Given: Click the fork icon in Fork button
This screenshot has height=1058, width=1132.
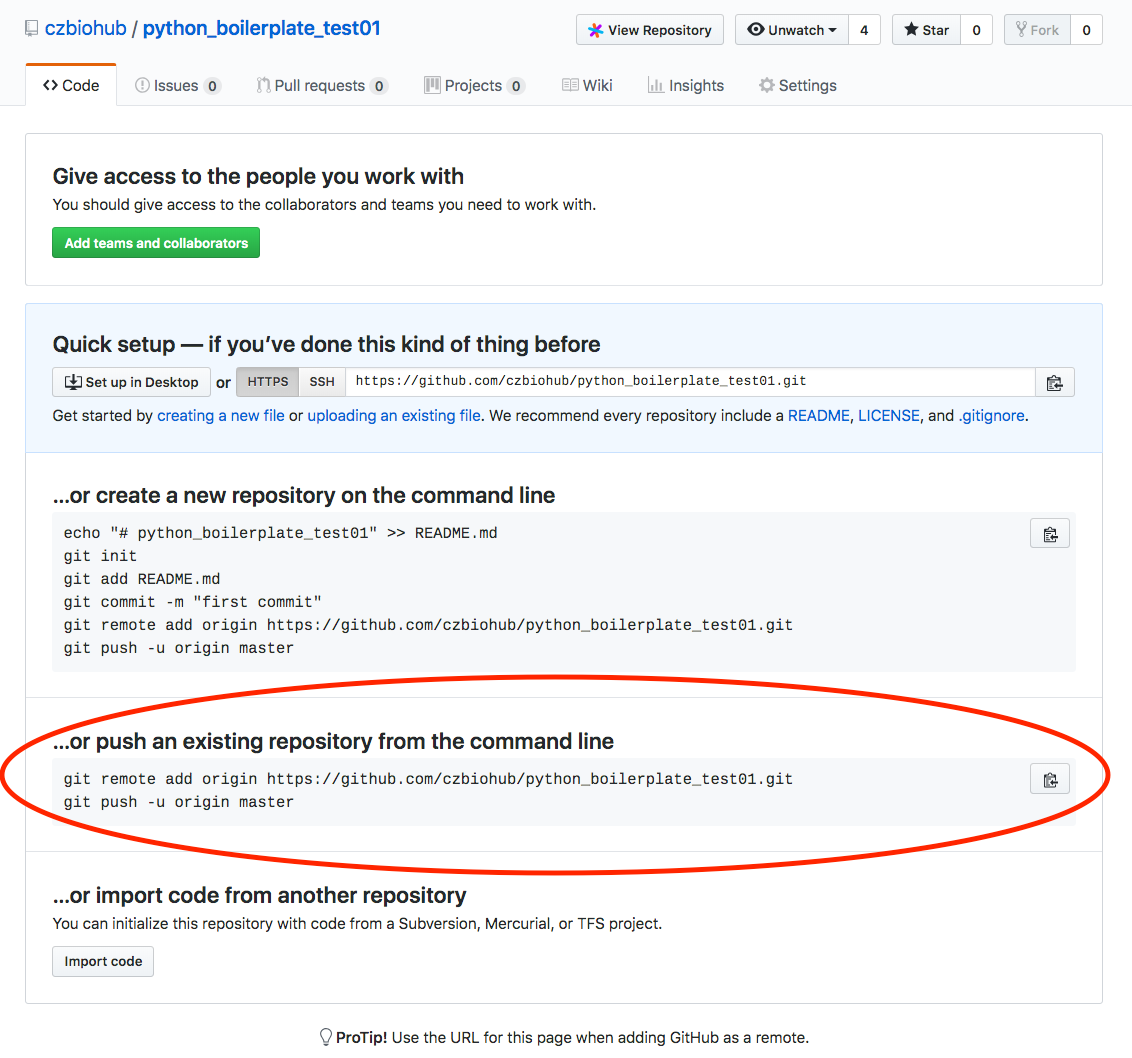Looking at the screenshot, I should (x=1021, y=30).
